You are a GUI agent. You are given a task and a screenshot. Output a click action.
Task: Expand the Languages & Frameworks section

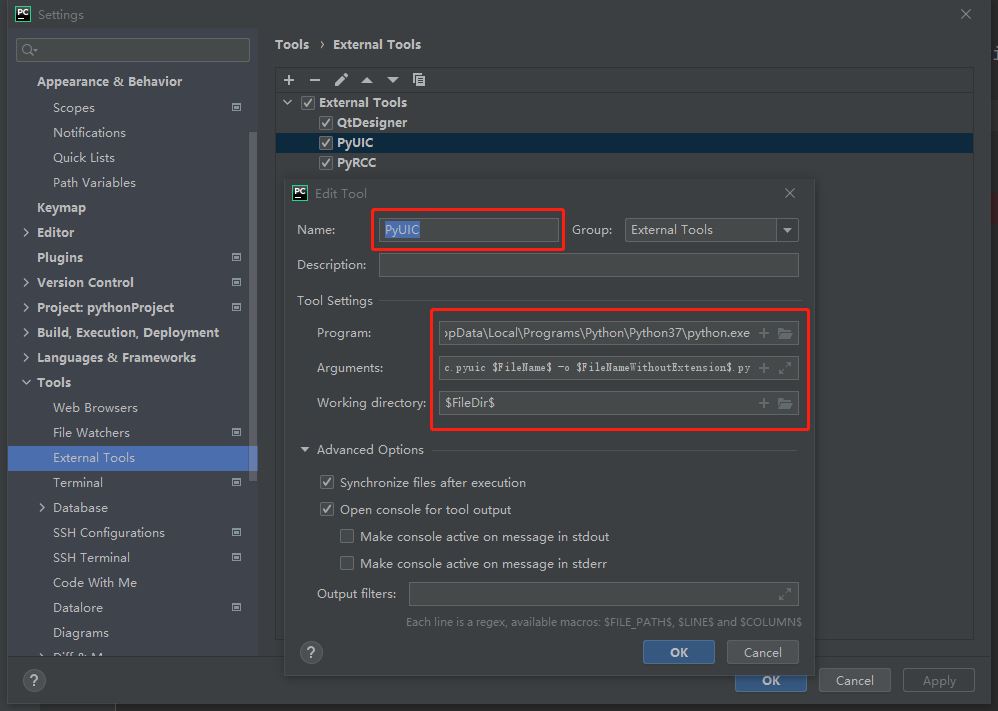pos(26,357)
